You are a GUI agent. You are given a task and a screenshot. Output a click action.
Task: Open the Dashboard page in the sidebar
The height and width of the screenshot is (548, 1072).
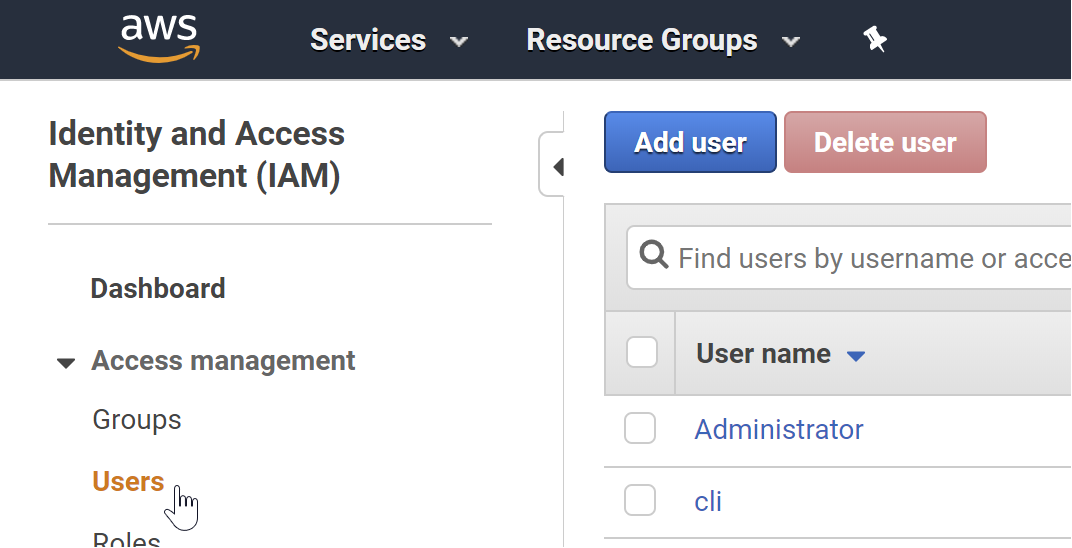click(158, 288)
